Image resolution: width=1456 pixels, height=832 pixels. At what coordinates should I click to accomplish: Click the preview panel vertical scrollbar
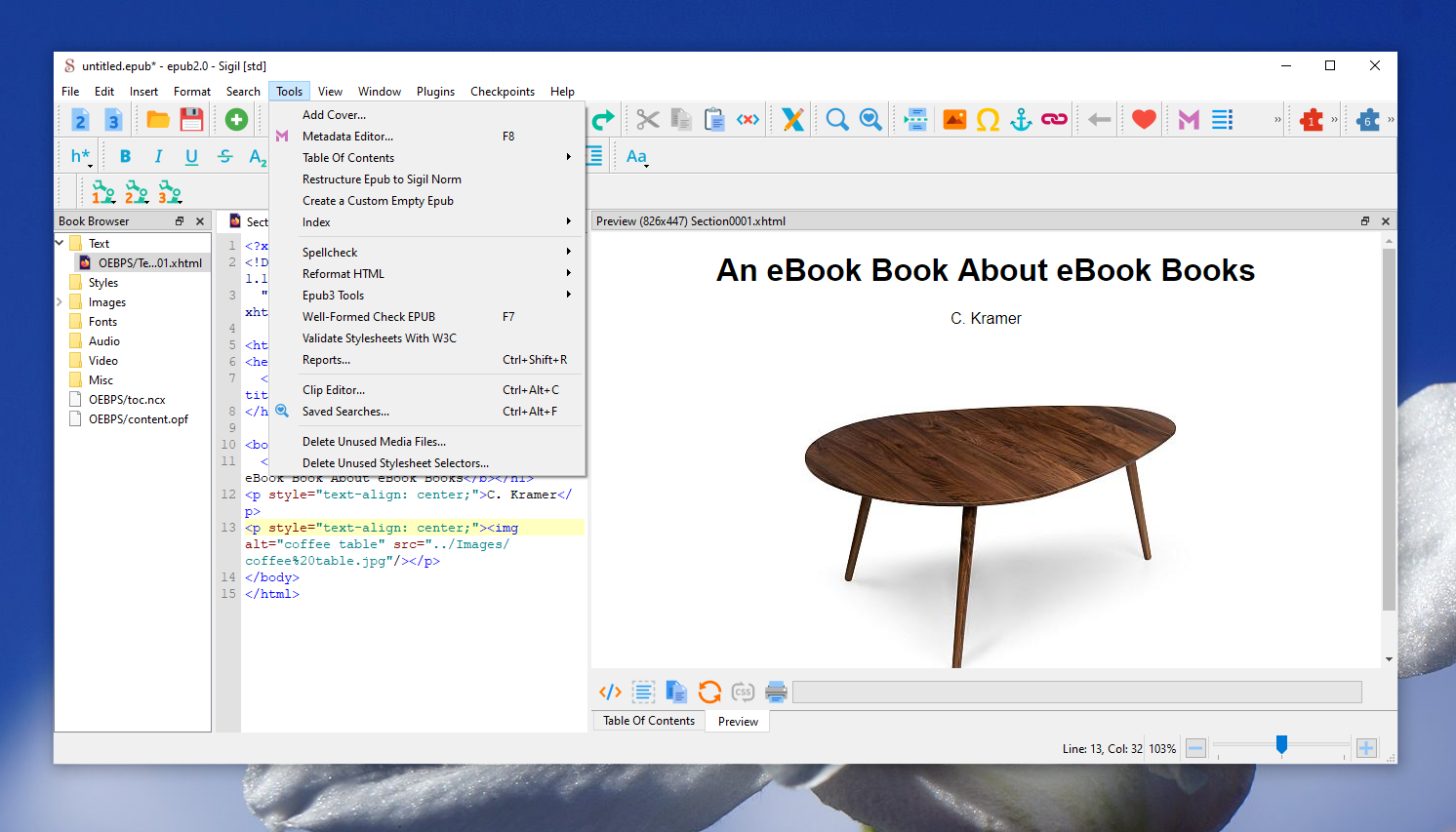coord(1389,429)
